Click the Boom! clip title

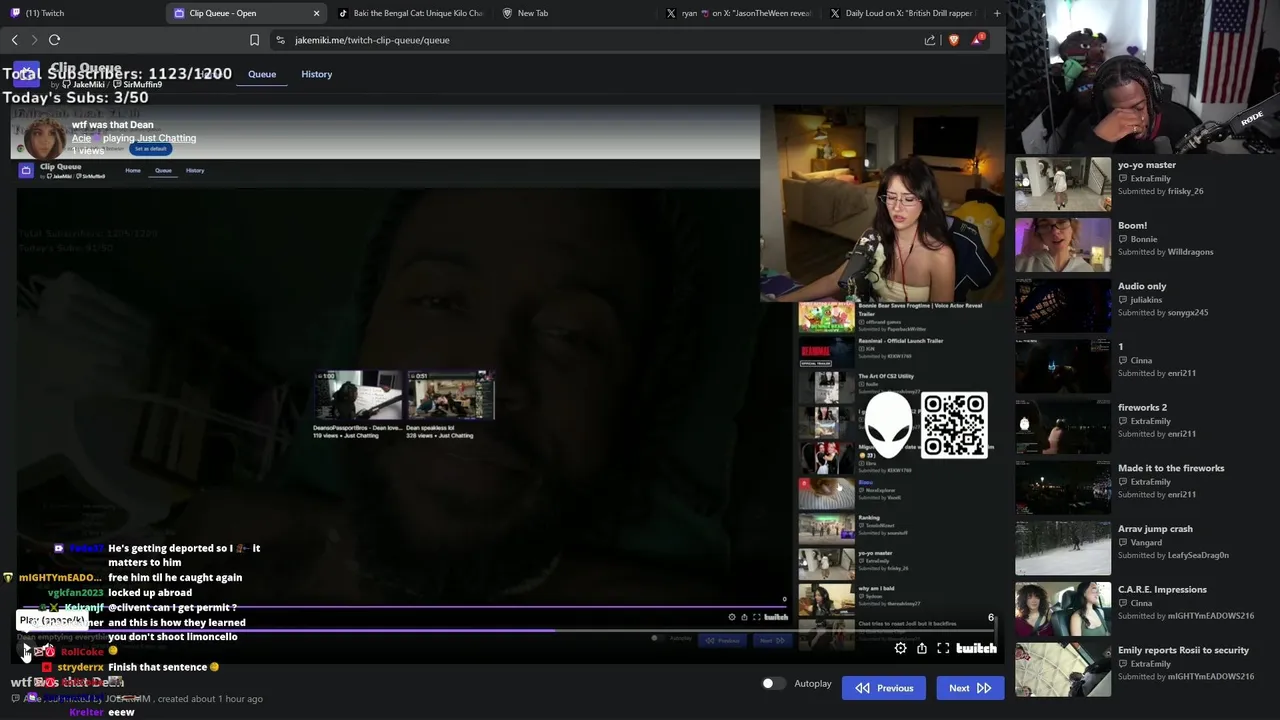coord(1132,226)
